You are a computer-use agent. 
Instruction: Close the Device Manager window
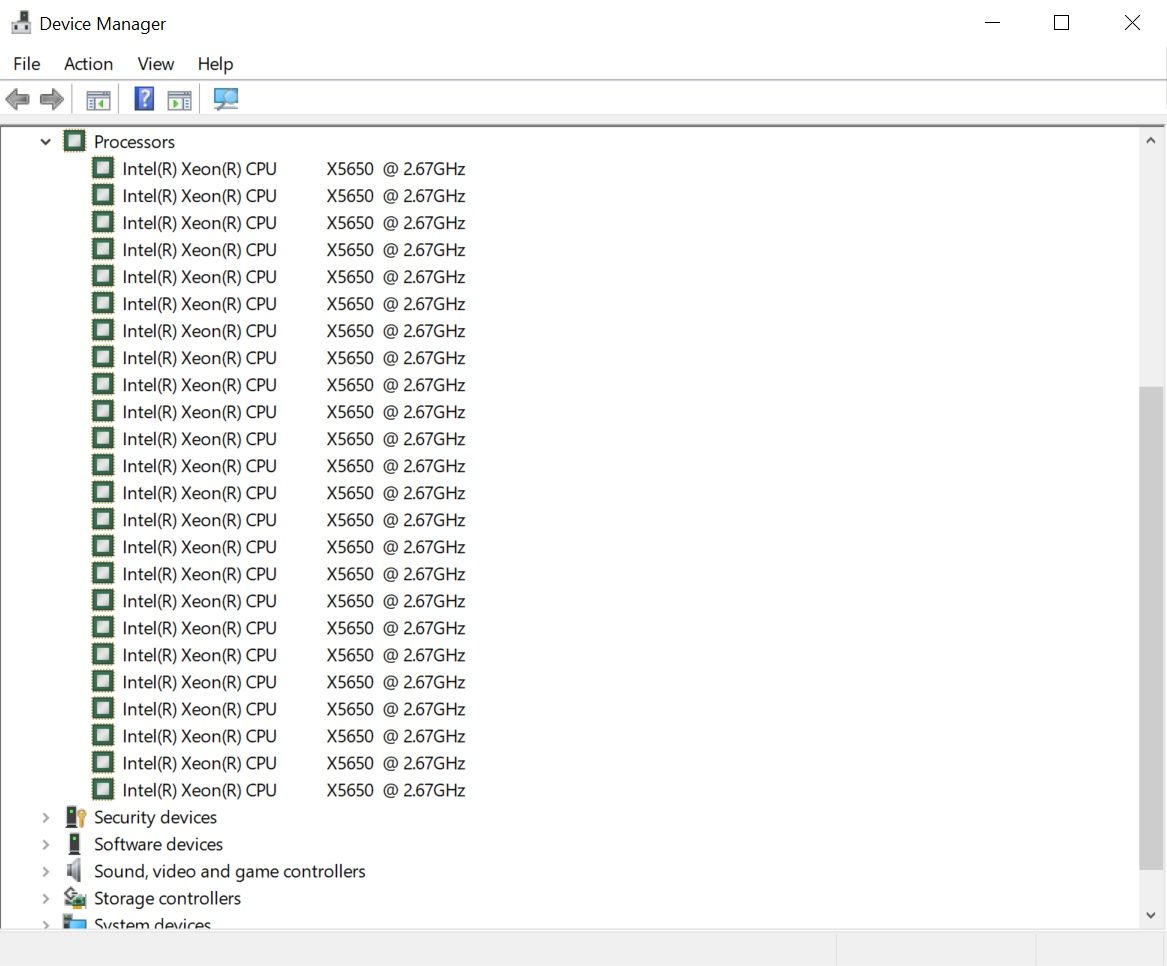1132,23
